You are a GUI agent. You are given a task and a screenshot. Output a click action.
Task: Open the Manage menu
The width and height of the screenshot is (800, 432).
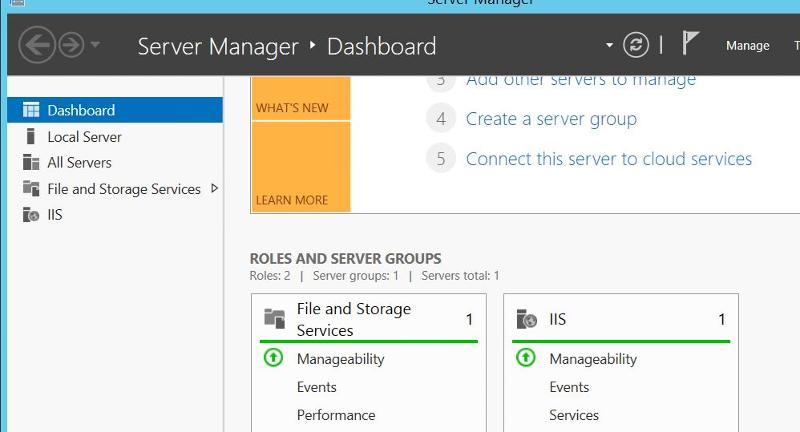point(747,46)
